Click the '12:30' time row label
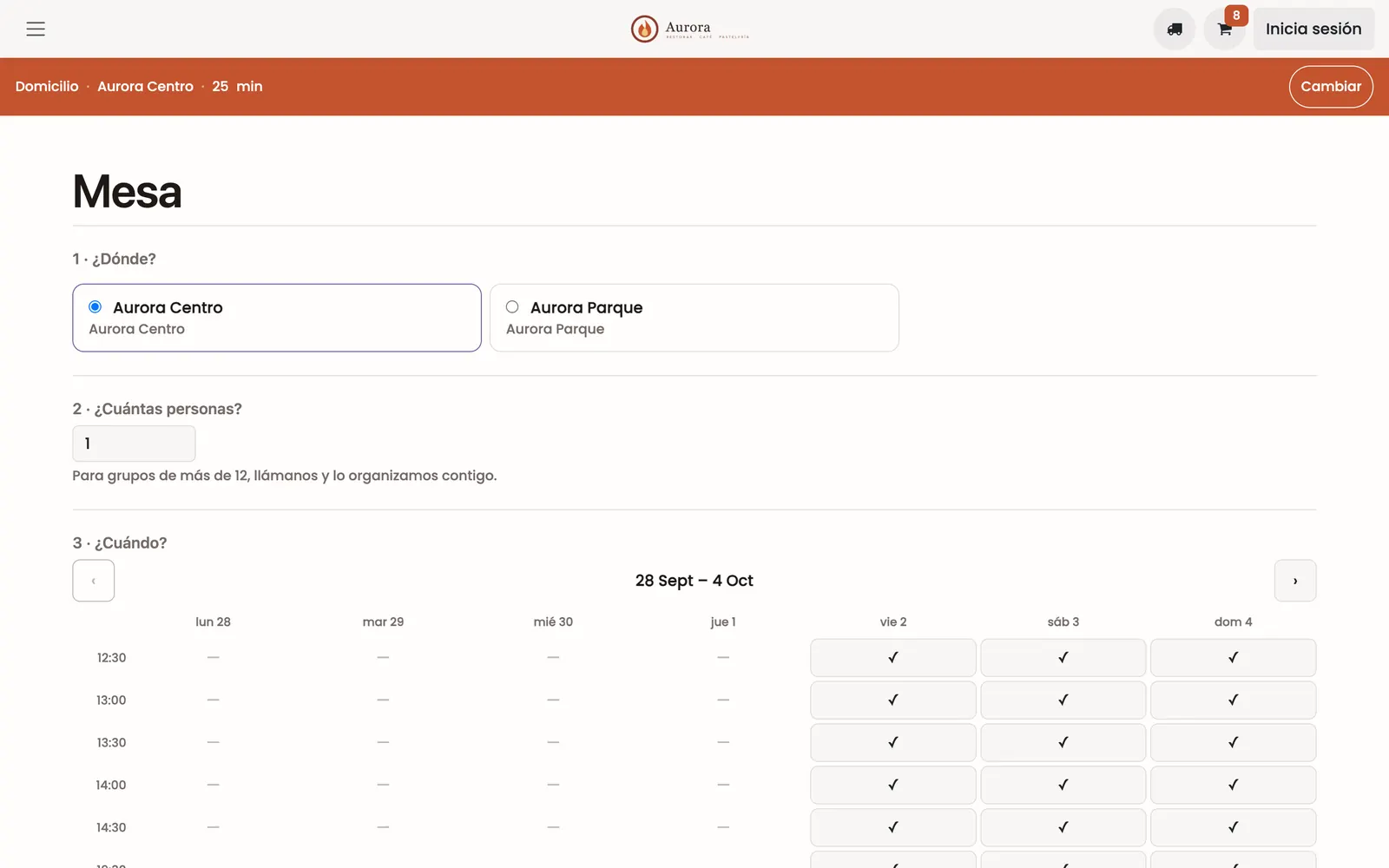This screenshot has height=868, width=1389. pyautogui.click(x=111, y=658)
